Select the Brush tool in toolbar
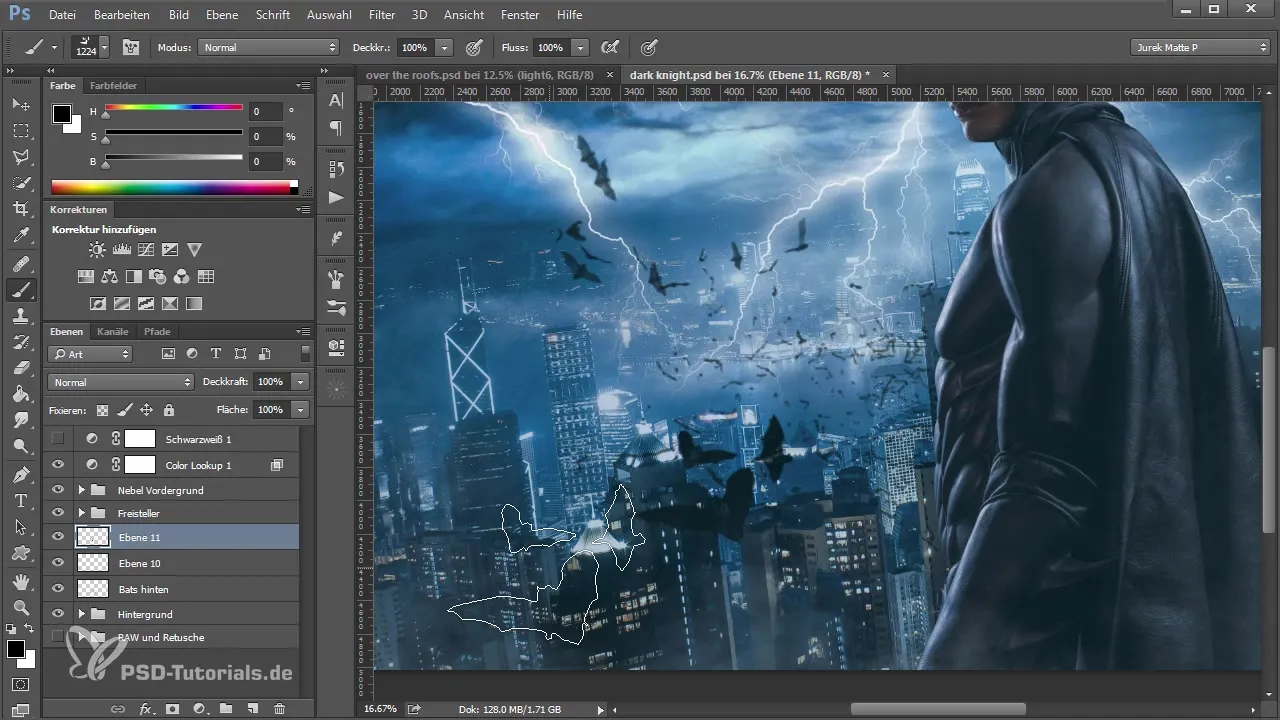Screen dimensions: 1280x720 click(21, 290)
